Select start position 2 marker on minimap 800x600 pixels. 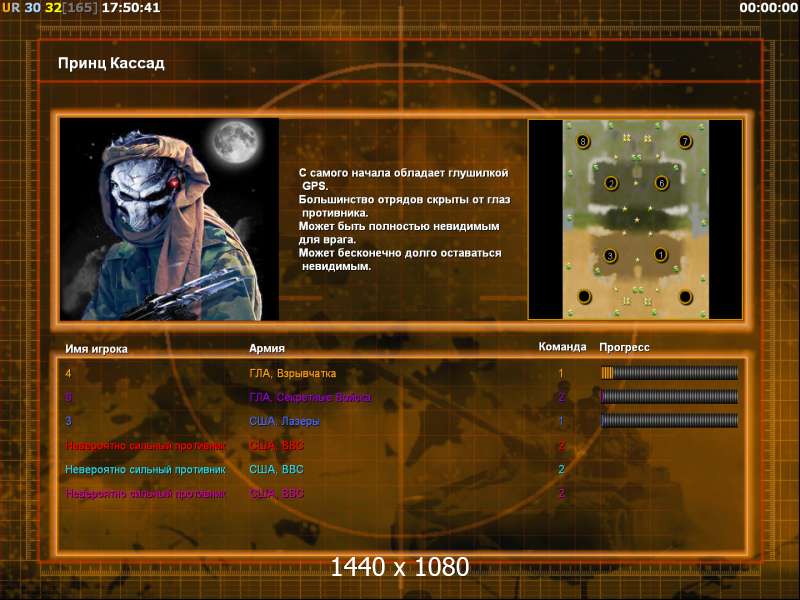coord(611,183)
